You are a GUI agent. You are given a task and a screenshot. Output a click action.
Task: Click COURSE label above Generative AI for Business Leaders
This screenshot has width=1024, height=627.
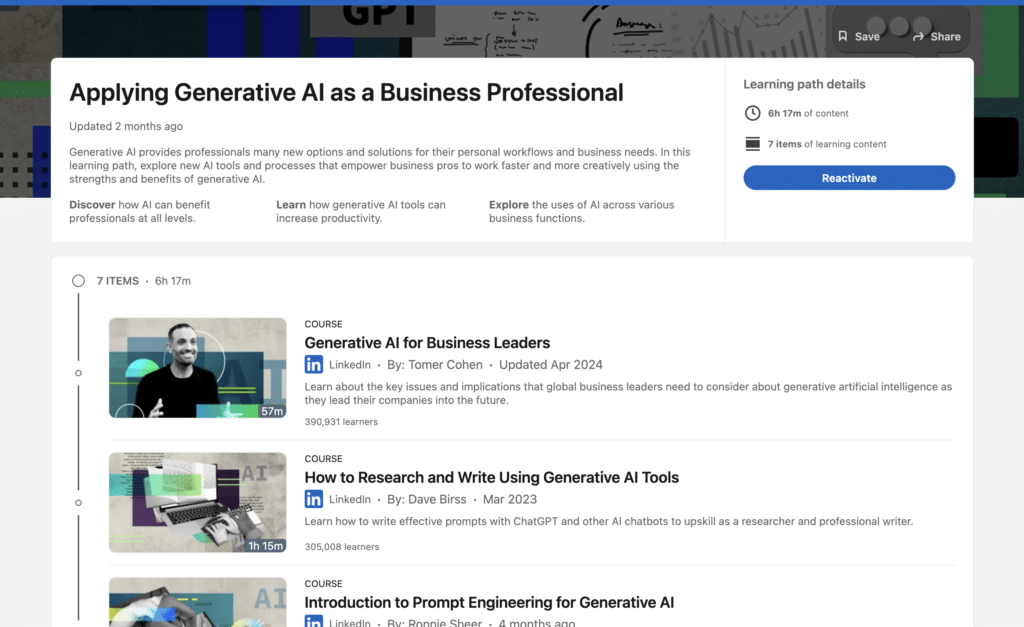(323, 324)
